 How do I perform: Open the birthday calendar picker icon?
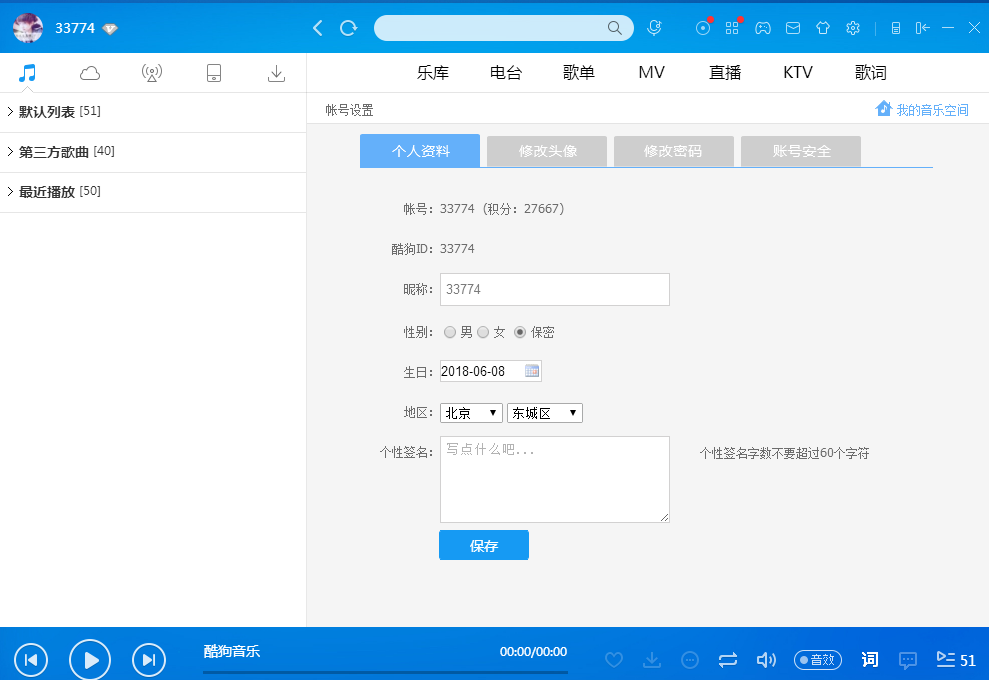pos(532,371)
